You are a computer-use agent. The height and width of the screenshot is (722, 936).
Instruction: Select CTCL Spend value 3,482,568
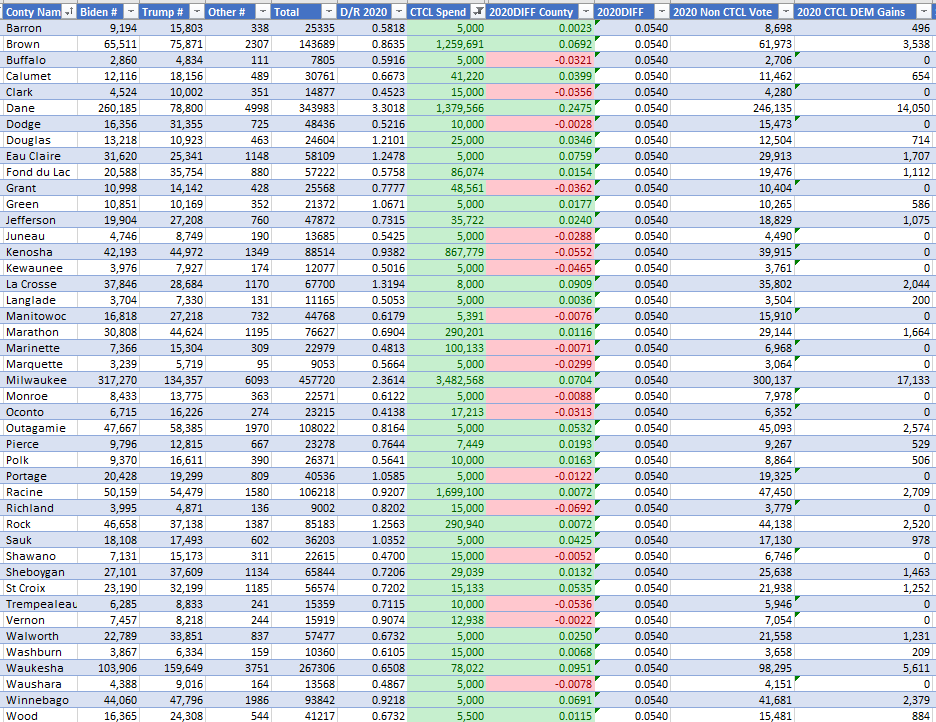[x=447, y=380]
